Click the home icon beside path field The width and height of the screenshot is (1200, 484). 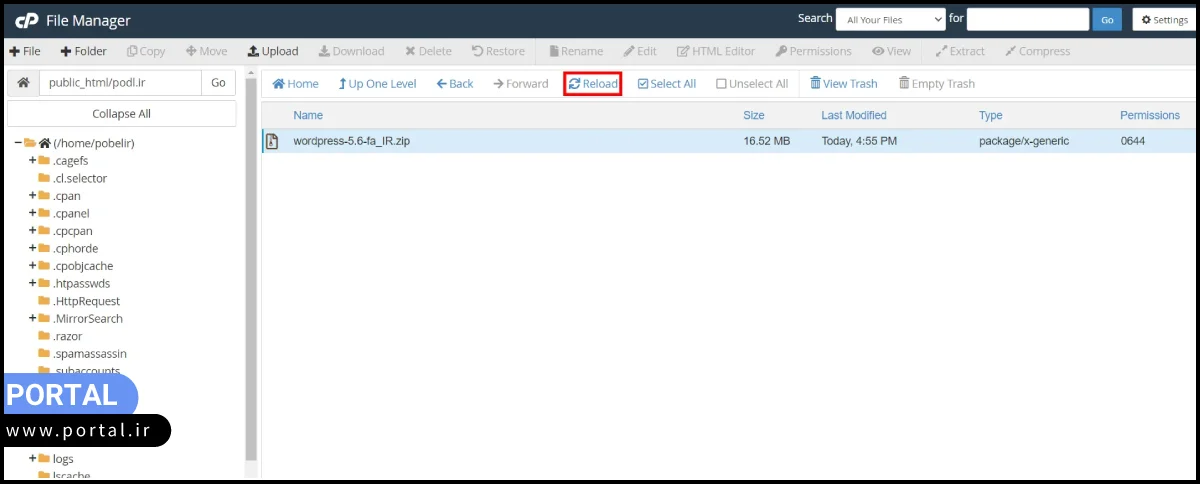(23, 83)
